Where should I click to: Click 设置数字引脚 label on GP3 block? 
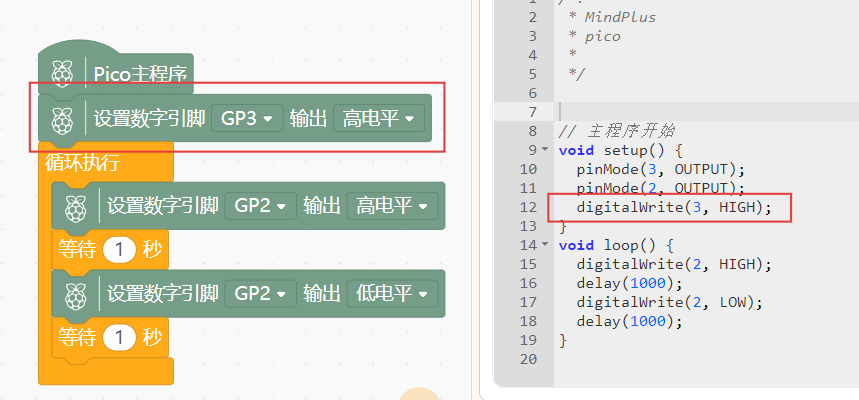tap(150, 118)
